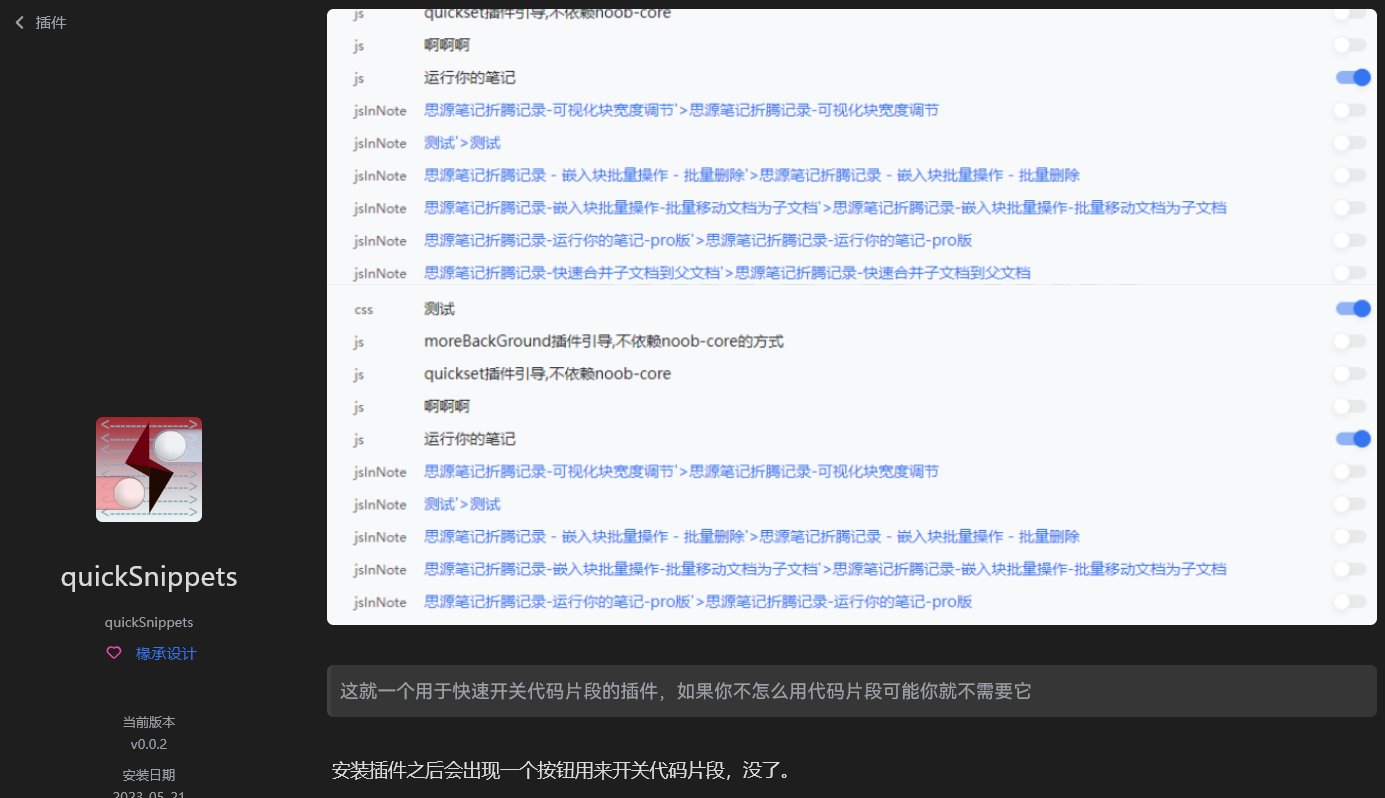
Task: Click the quickSnippets plugin logo
Action: pyautogui.click(x=148, y=469)
